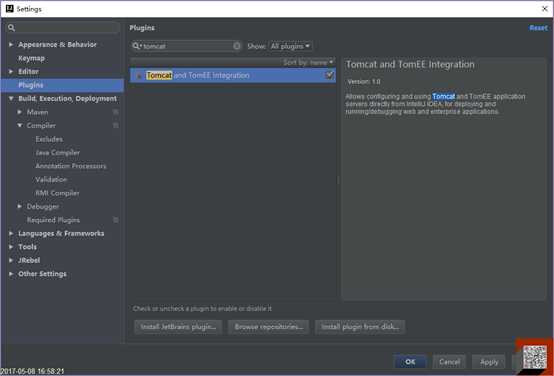Viewport: 554px width, 376px height.
Task: Click the OK button
Action: click(410, 362)
